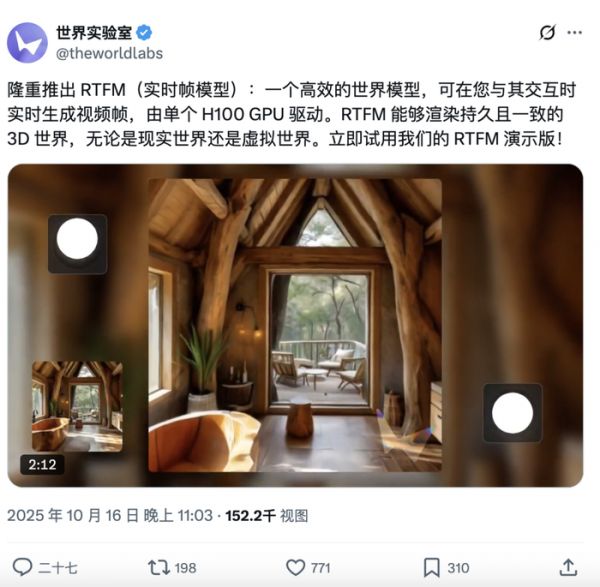View the 152.2千 视图 analytics
Screen dimensions: 600x587
(267, 515)
